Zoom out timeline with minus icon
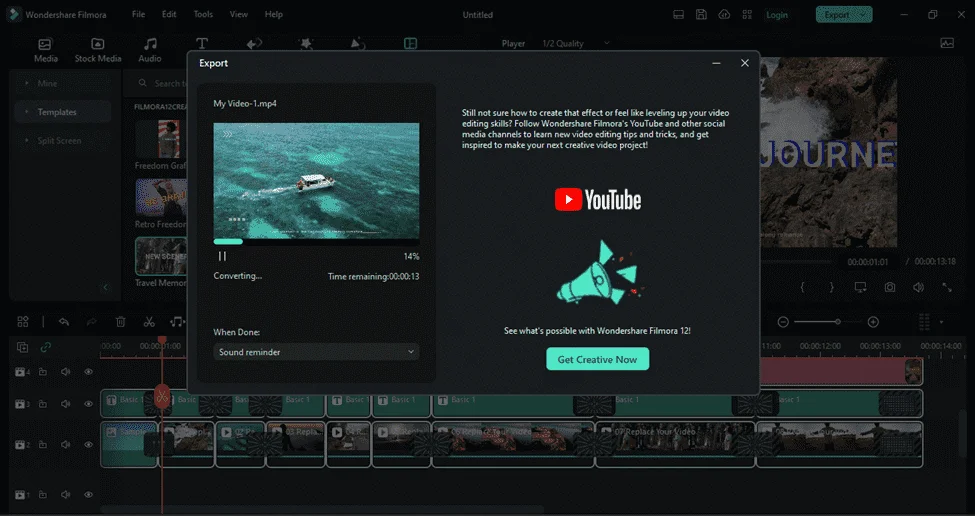Screen dimensions: 975x516 783,322
